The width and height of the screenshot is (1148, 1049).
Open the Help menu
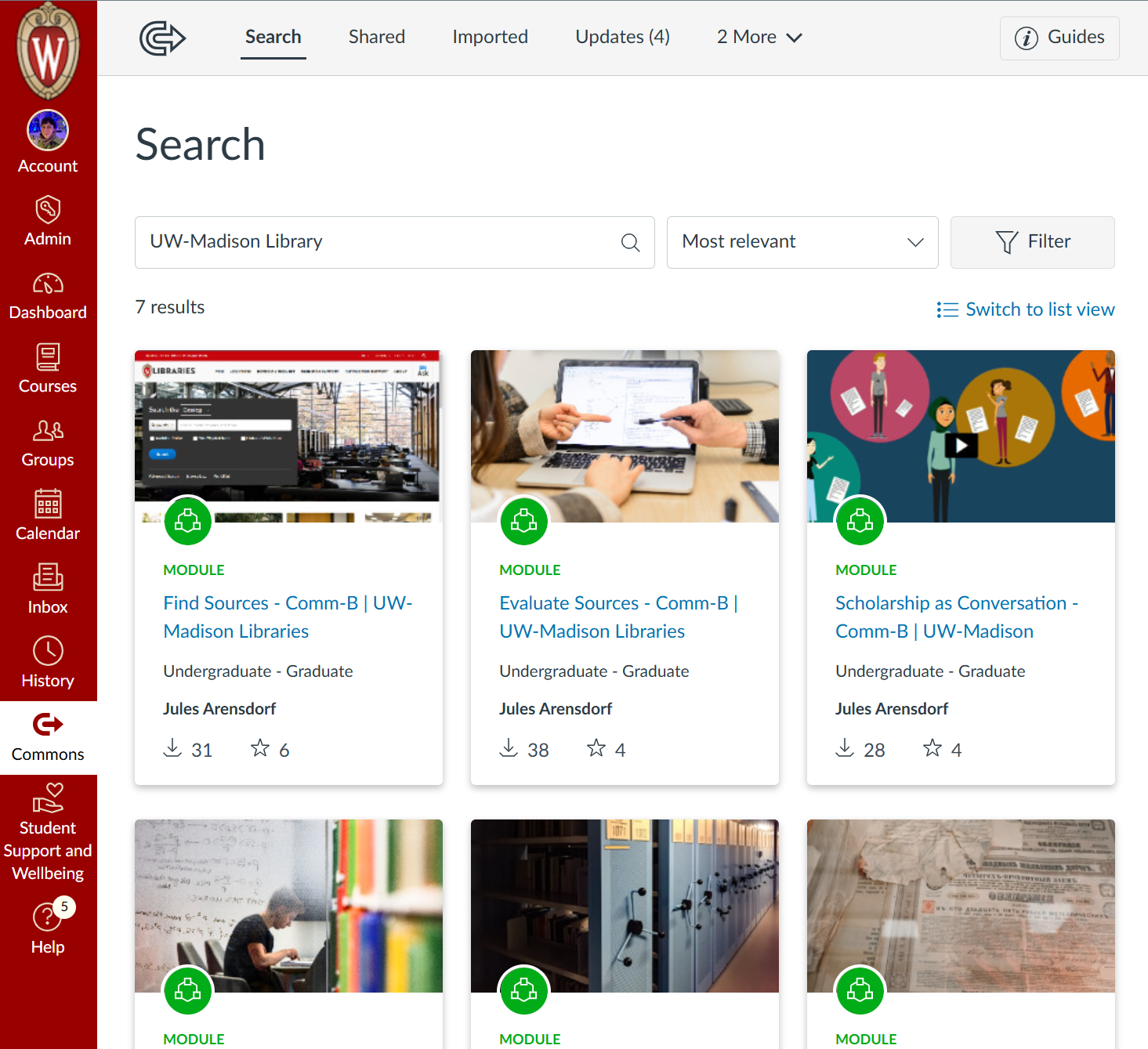pyautogui.click(x=48, y=929)
